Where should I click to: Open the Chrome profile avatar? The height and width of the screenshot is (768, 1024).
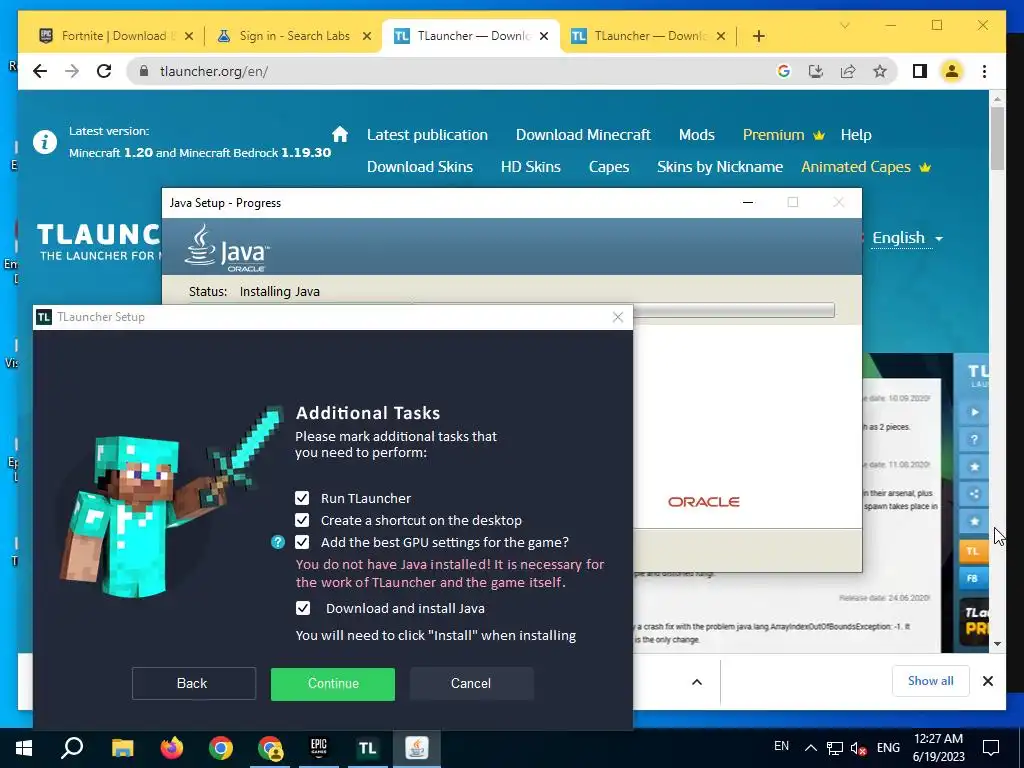pos(952,71)
